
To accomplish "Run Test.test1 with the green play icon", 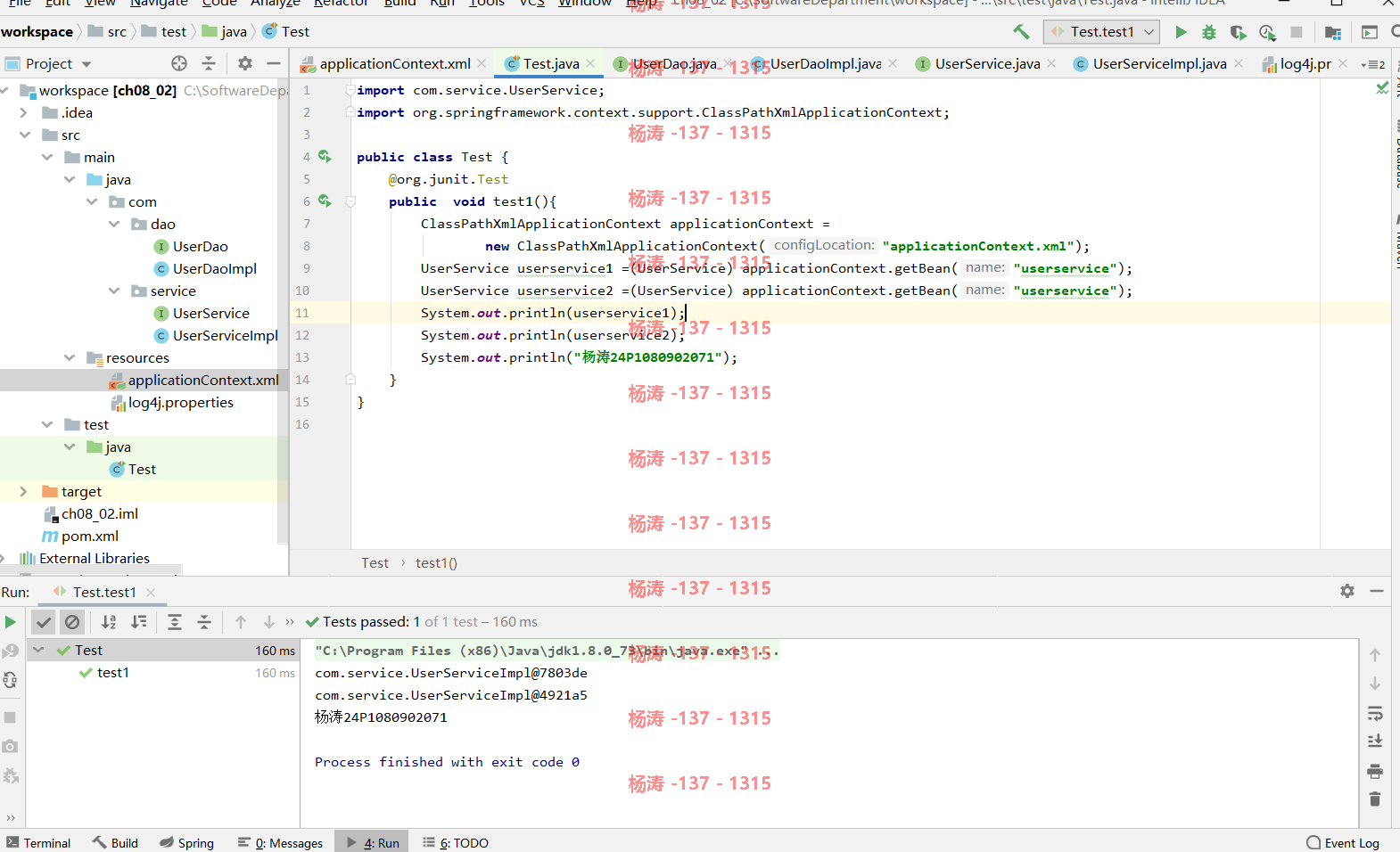I will [x=1181, y=32].
